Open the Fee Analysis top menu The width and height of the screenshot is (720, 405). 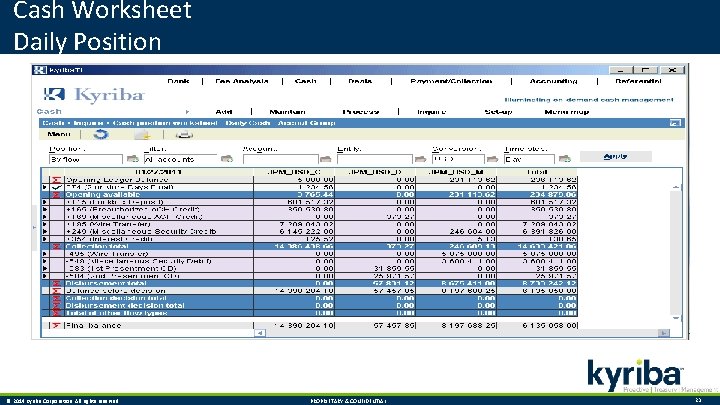(x=242, y=81)
